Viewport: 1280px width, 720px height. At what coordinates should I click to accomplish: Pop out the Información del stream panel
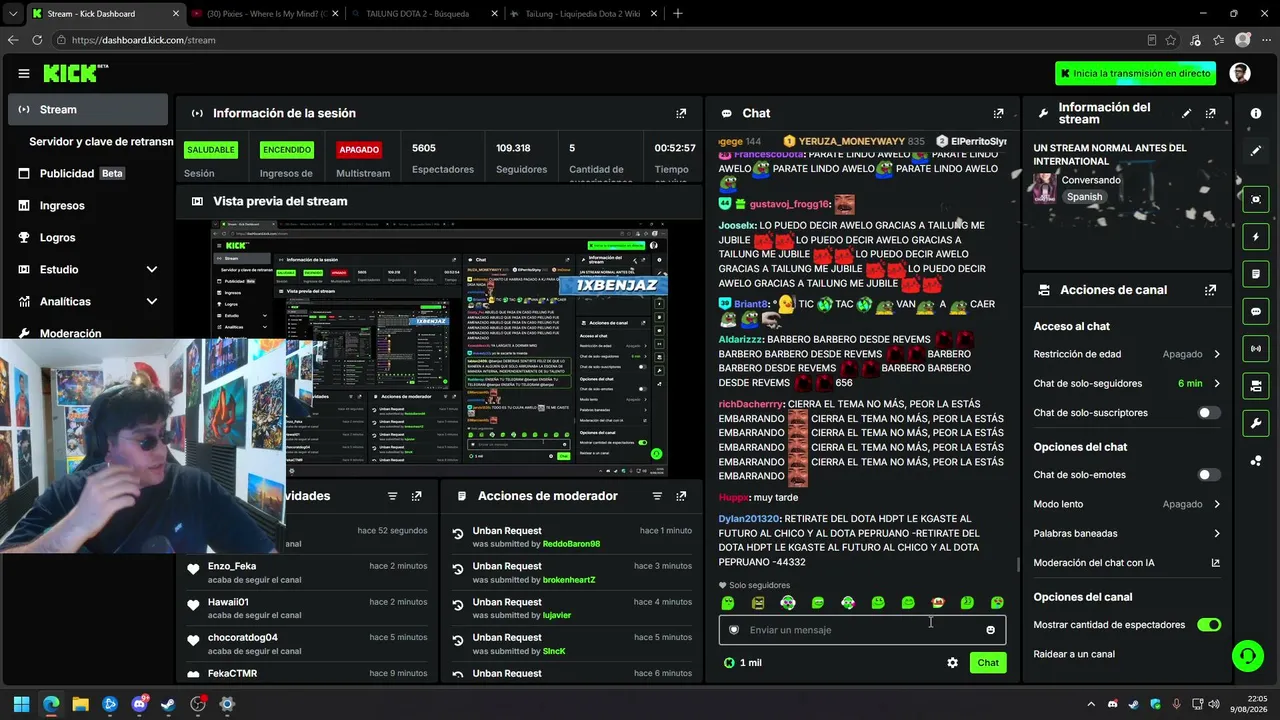pyautogui.click(x=1211, y=114)
